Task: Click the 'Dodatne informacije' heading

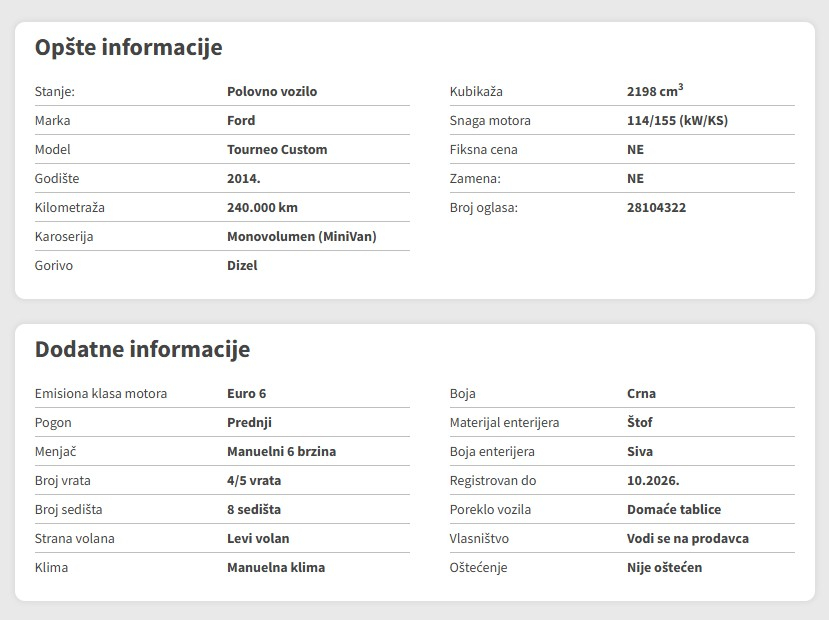Action: pyautogui.click(x=142, y=349)
